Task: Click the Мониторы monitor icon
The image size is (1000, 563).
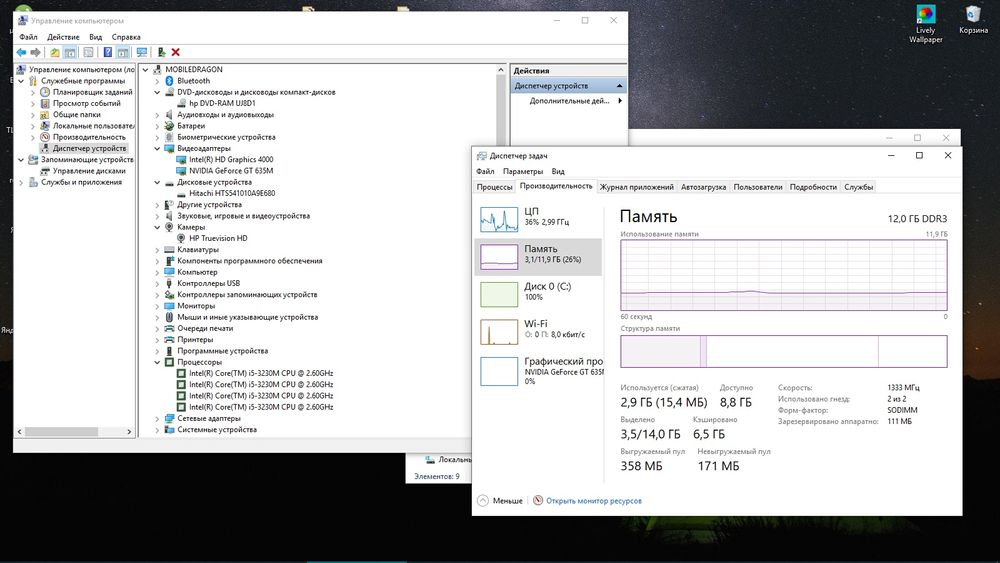Action: [x=169, y=305]
